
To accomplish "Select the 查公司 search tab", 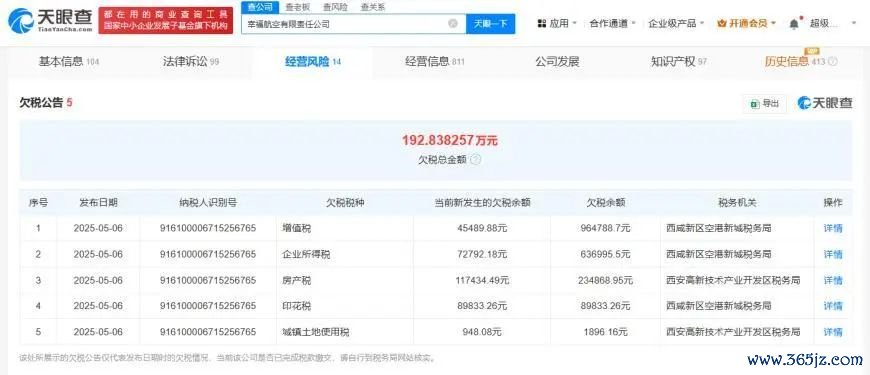I will pyautogui.click(x=260, y=7).
